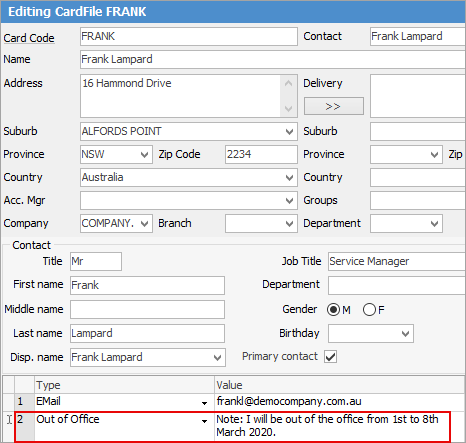466x443 pixels.
Task: Click the contact Department field under Job Title
Action: point(397,286)
